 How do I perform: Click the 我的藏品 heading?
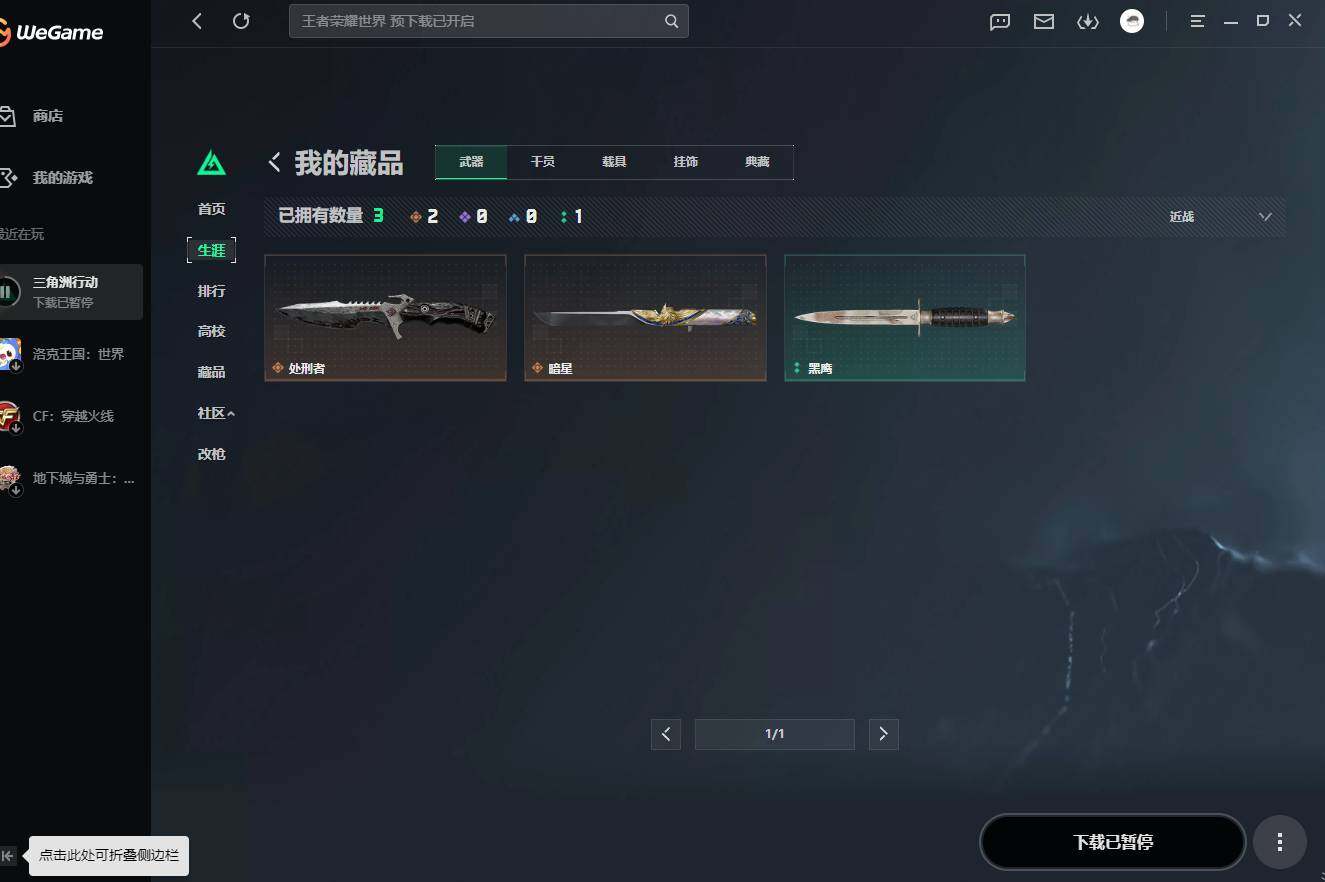click(x=349, y=163)
